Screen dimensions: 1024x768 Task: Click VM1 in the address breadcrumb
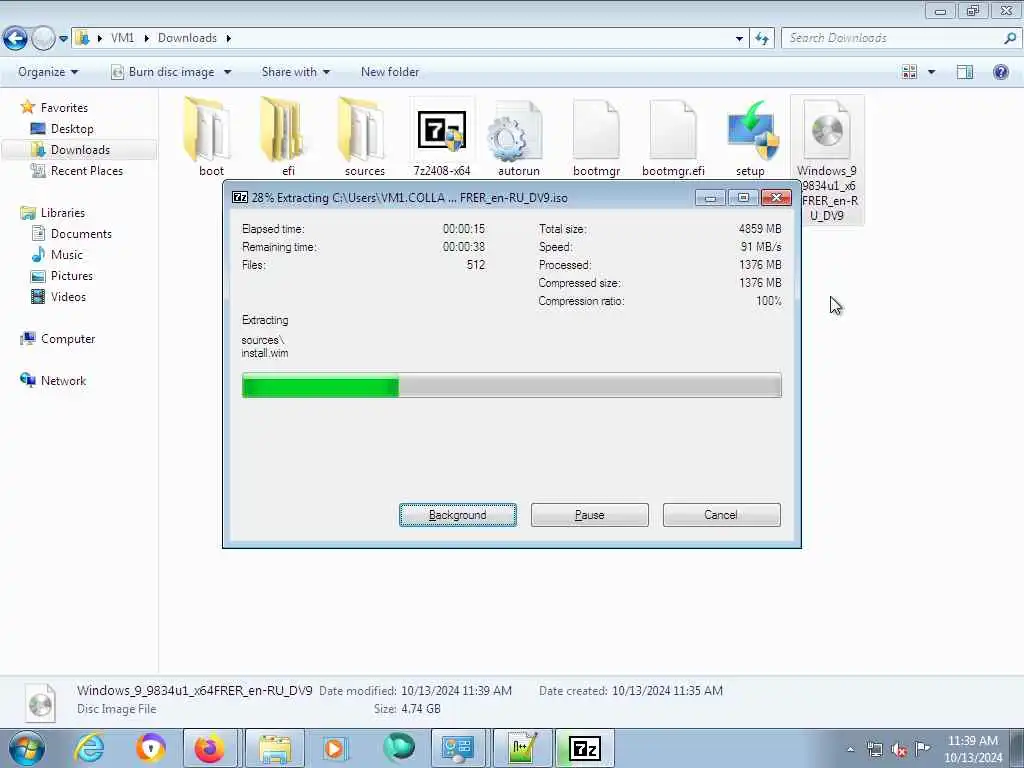pos(122,38)
